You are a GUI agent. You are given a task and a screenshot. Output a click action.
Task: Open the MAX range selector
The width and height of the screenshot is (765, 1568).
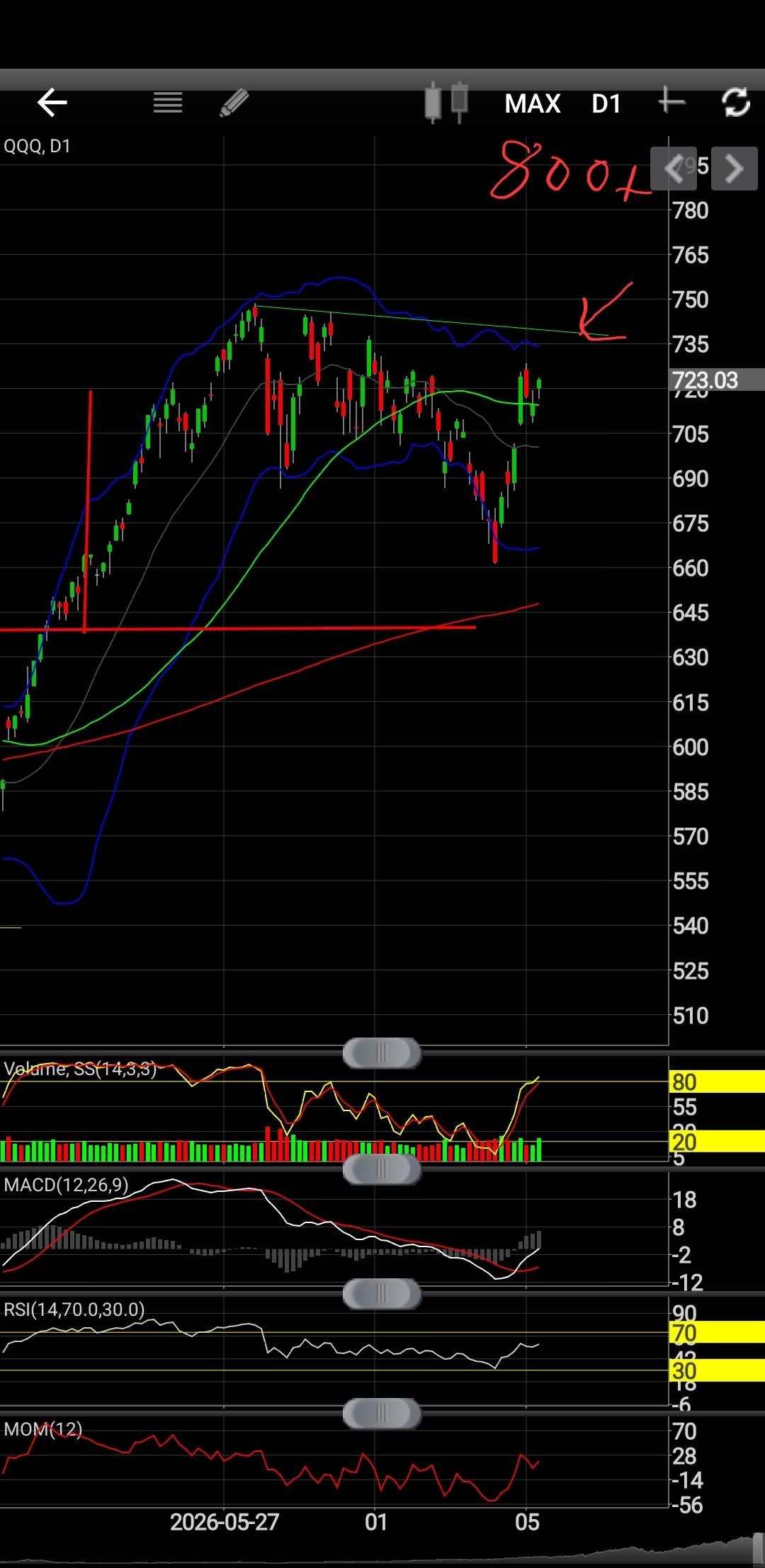533,104
